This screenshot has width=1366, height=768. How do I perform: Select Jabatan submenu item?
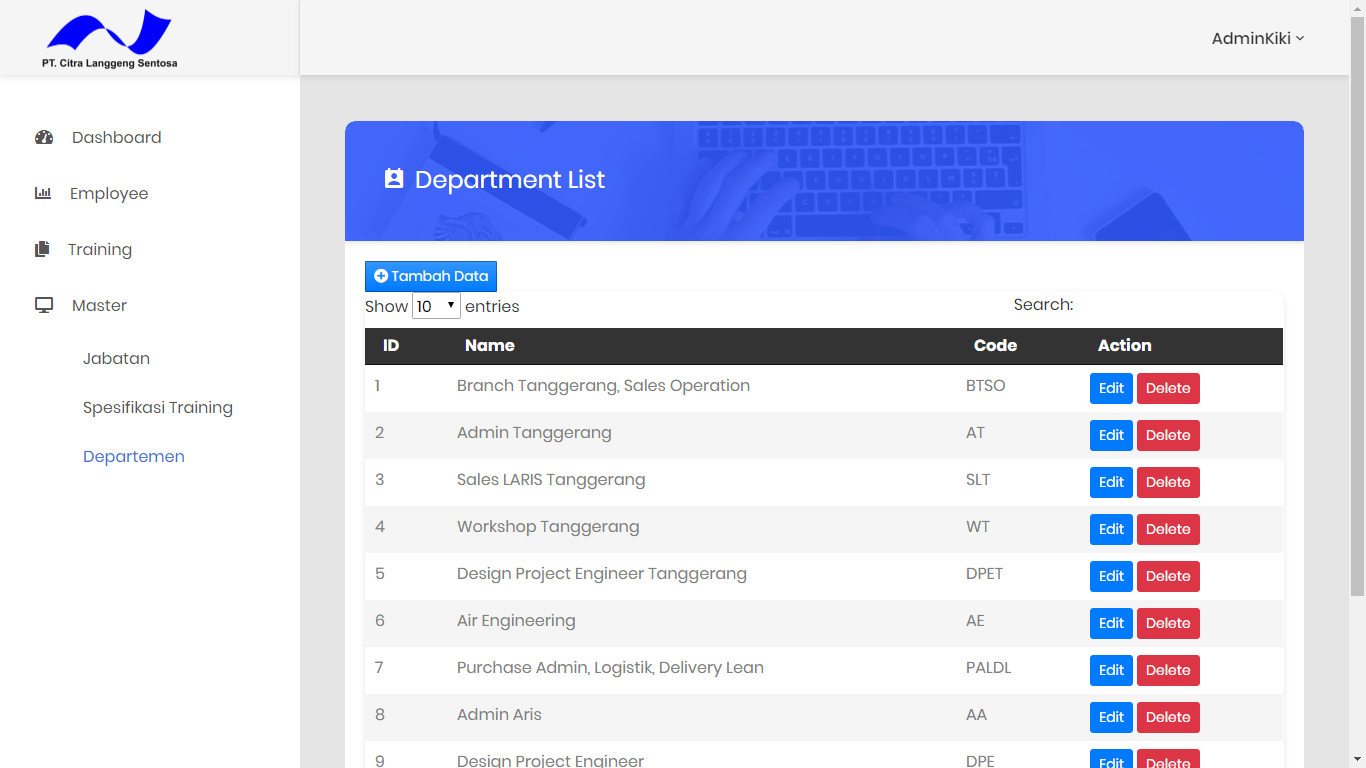pyautogui.click(x=116, y=359)
